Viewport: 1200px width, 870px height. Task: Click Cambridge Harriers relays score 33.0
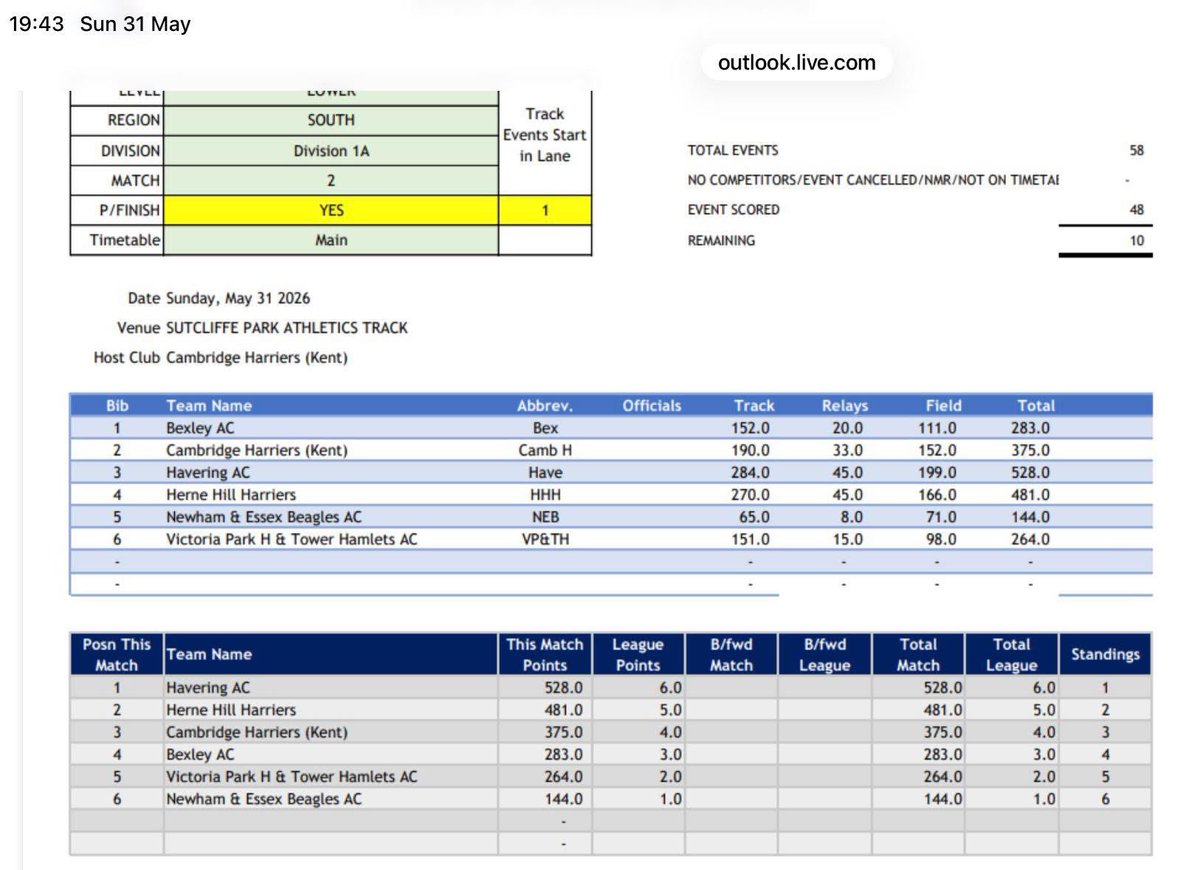[x=848, y=450]
